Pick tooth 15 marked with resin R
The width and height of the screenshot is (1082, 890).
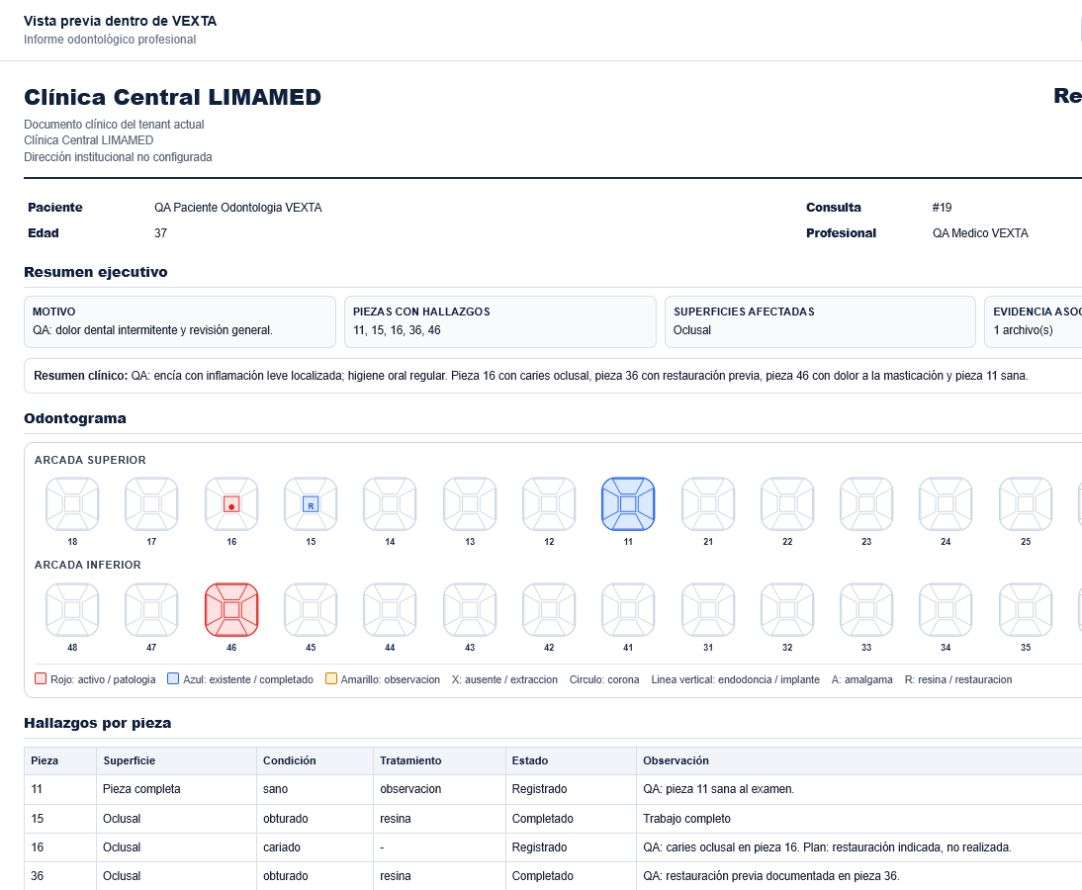coord(311,504)
